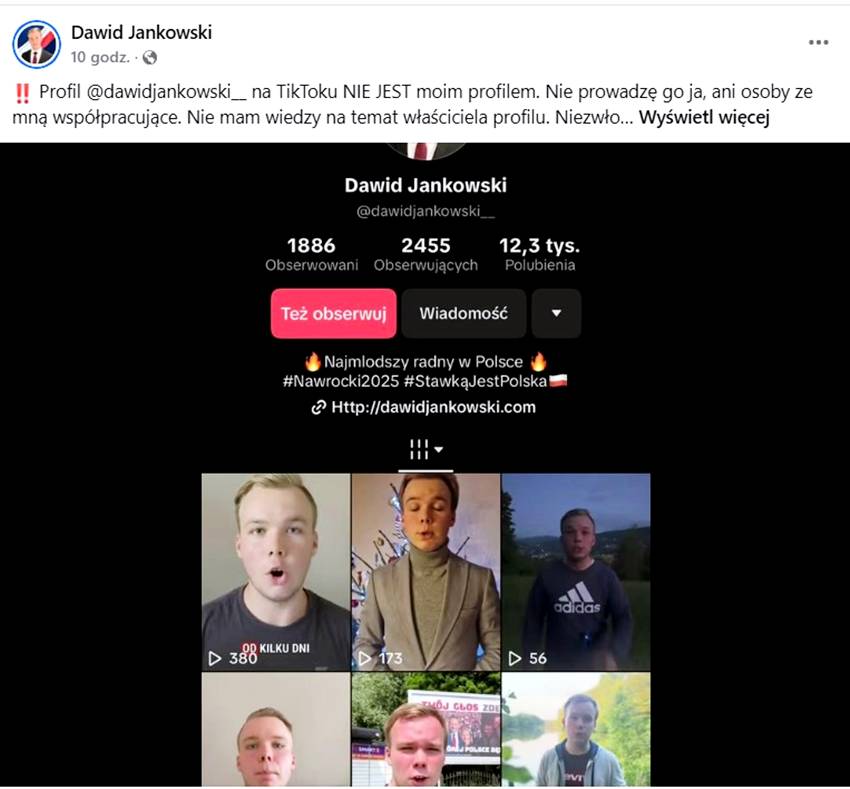Screen dimensions: 850x789
Task: Click Dawid Jankowski's profile avatar
Action: coord(36,44)
